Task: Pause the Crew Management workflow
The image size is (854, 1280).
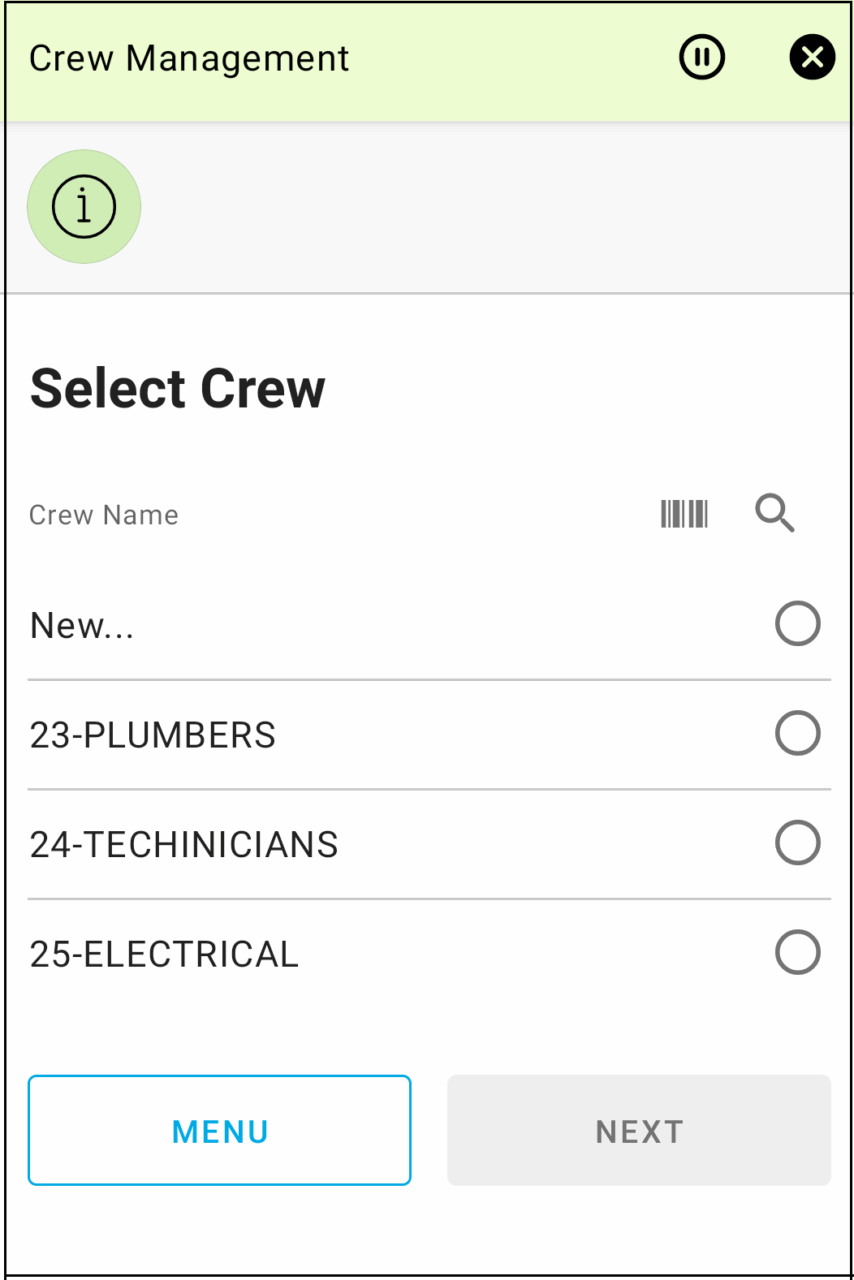Action: pos(702,58)
